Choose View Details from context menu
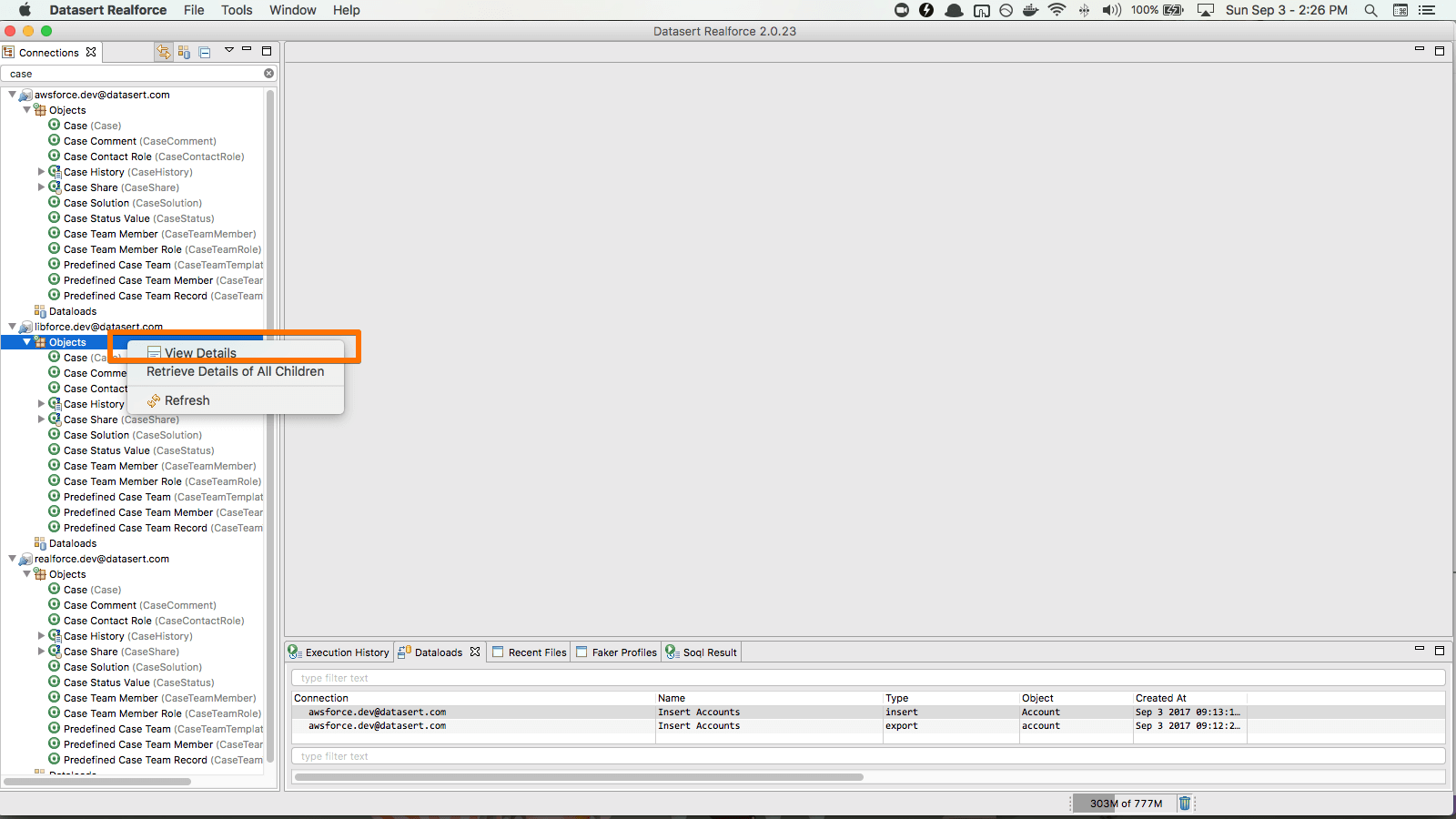Image resolution: width=1456 pixels, height=819 pixels. tap(200, 353)
